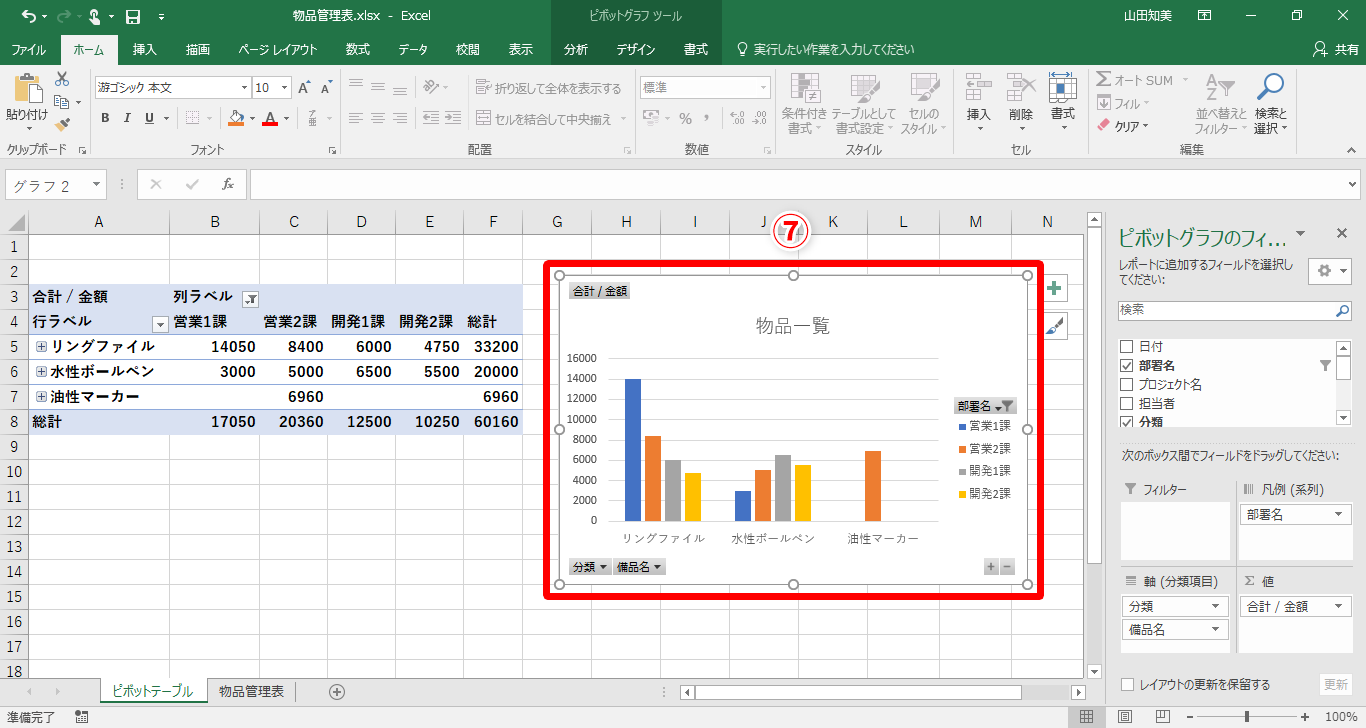
Task: Toggle italic formatting
Action: pyautogui.click(x=127, y=118)
